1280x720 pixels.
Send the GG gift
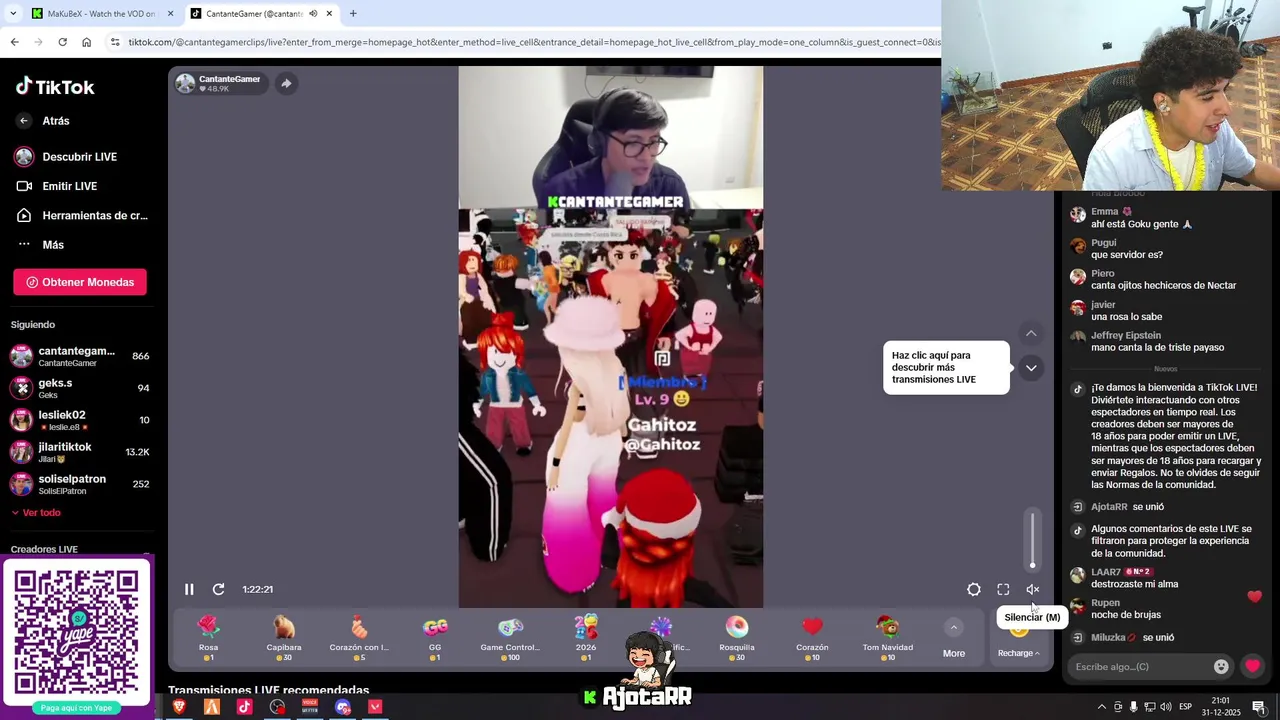435,637
